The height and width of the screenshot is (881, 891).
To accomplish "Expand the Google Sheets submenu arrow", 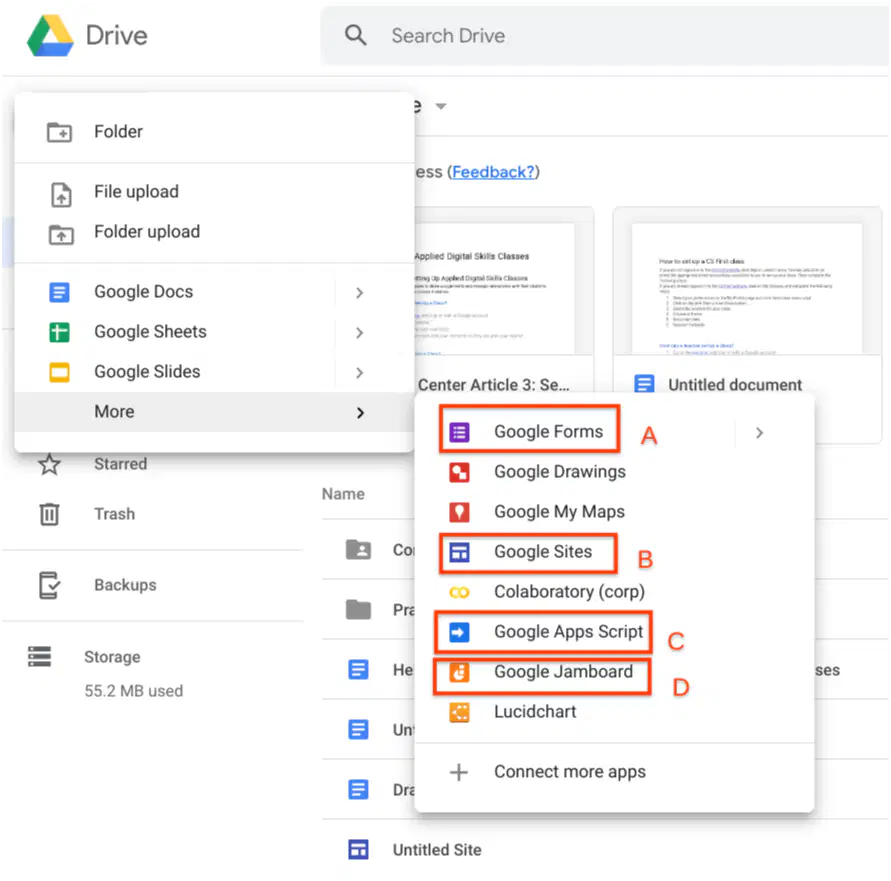I will [359, 333].
